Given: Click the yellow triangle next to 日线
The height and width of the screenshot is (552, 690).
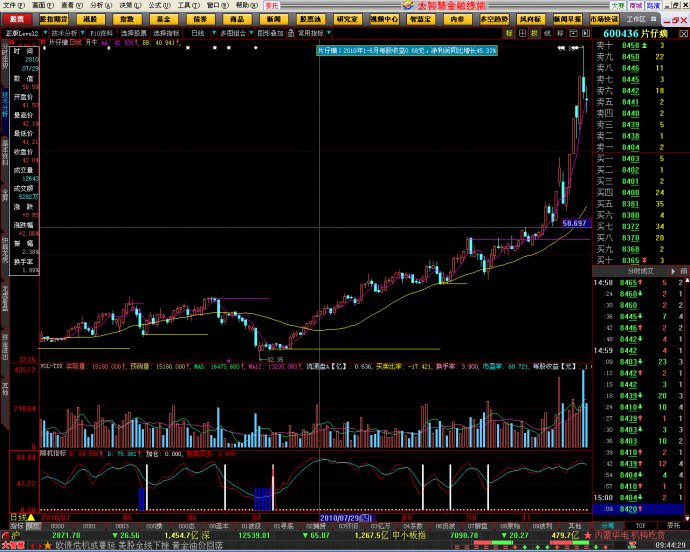Looking at the screenshot, I should tap(32, 517).
